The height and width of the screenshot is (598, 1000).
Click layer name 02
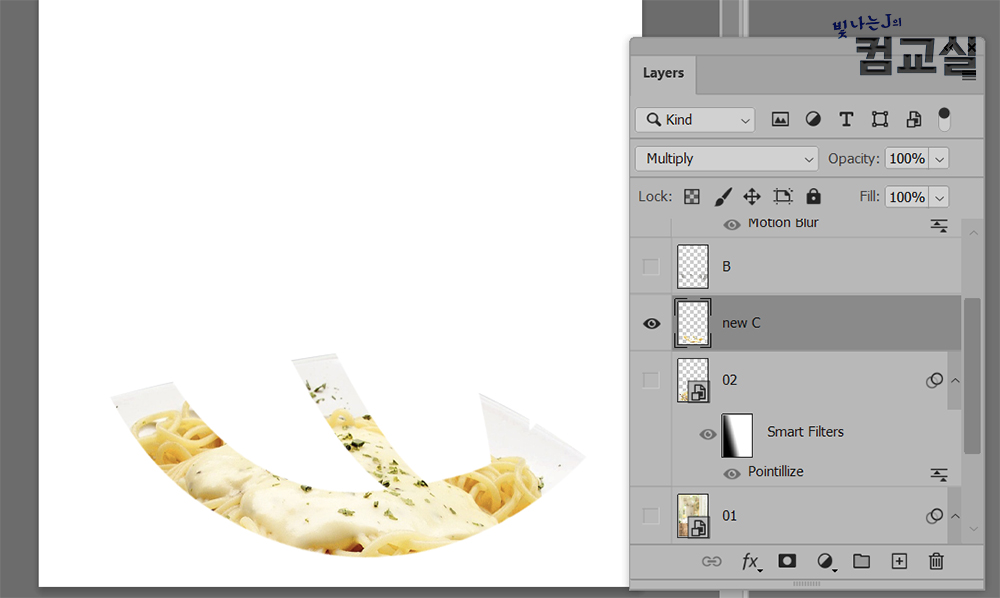click(730, 381)
